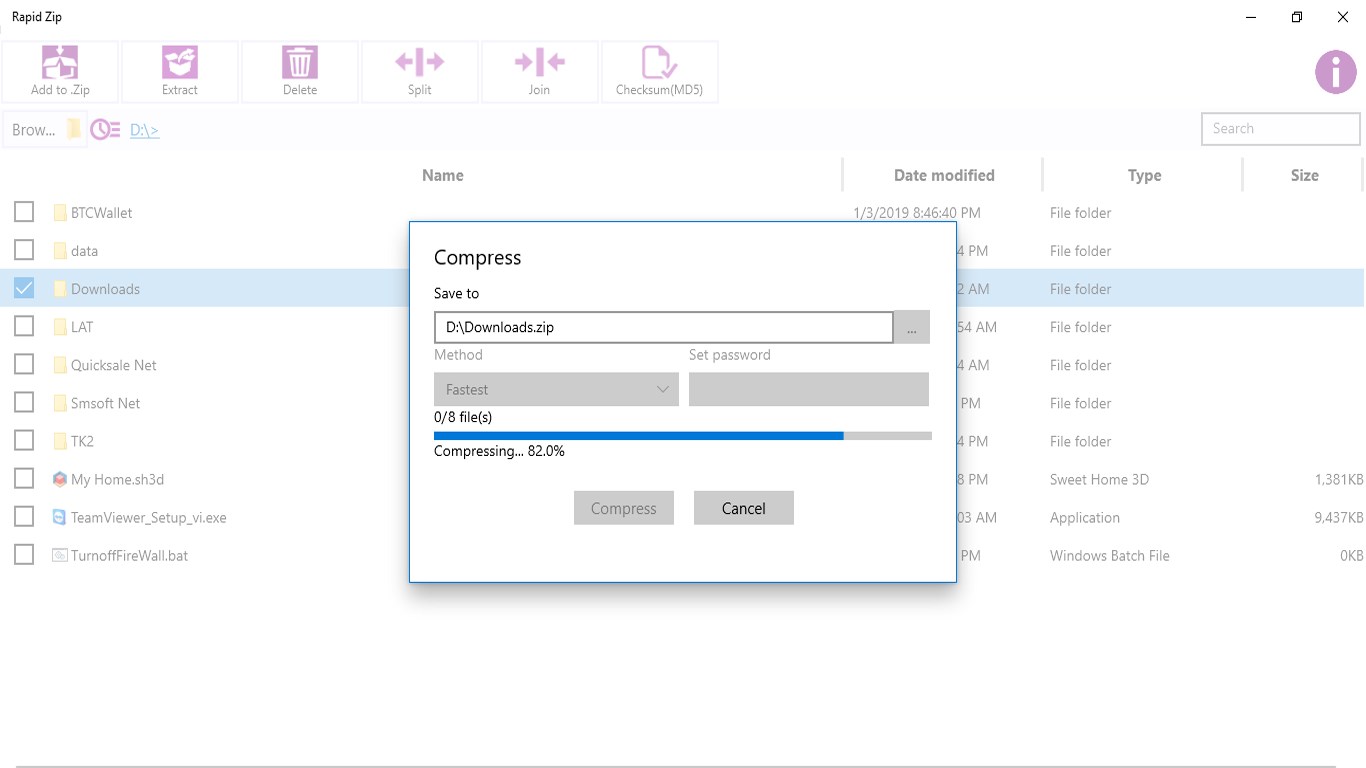
Task: Check the data folder checkbox
Action: tap(24, 250)
